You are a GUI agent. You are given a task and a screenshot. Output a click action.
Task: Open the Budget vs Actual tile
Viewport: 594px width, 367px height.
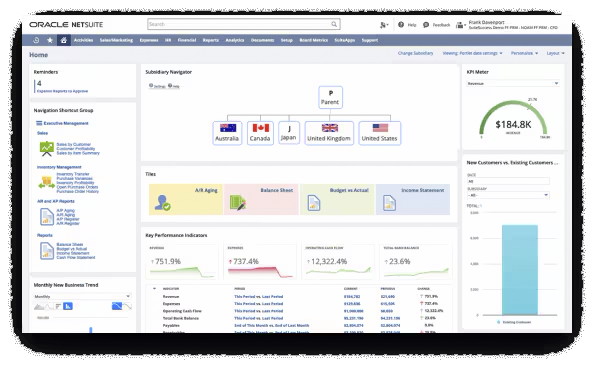337,200
